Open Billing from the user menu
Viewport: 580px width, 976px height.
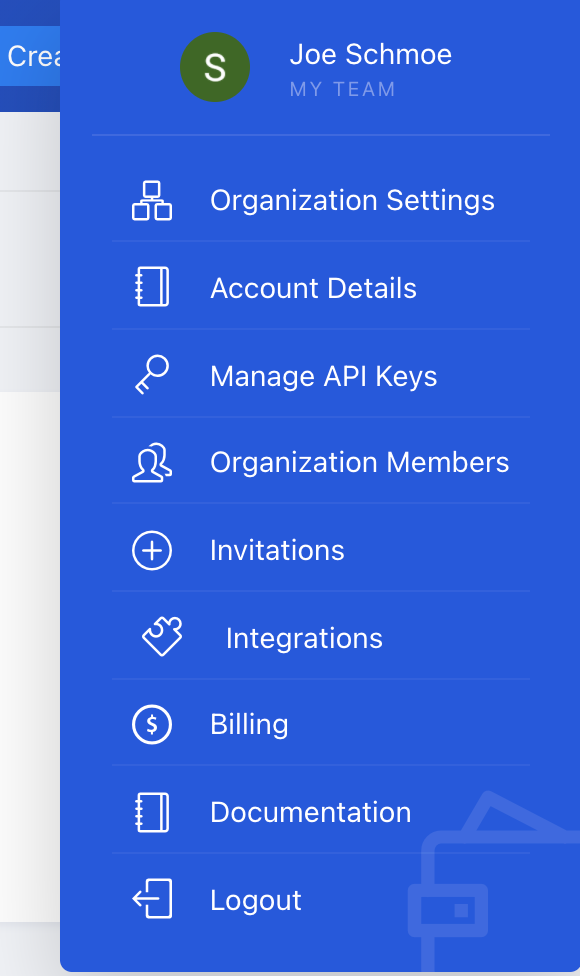(320, 725)
